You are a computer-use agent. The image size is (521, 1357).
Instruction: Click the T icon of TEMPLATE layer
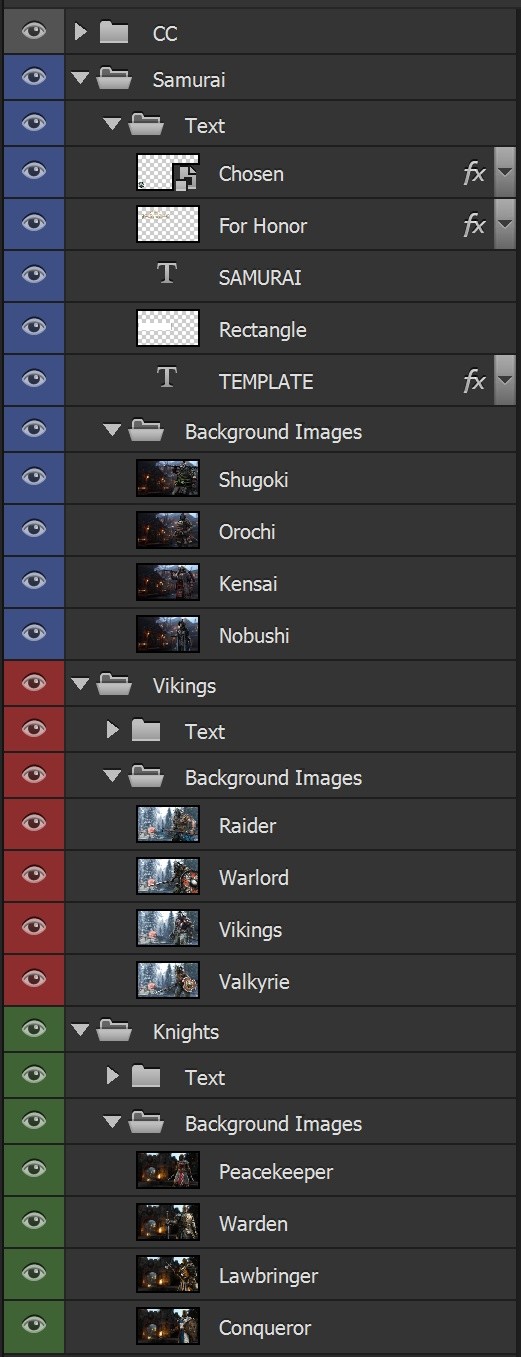(167, 378)
